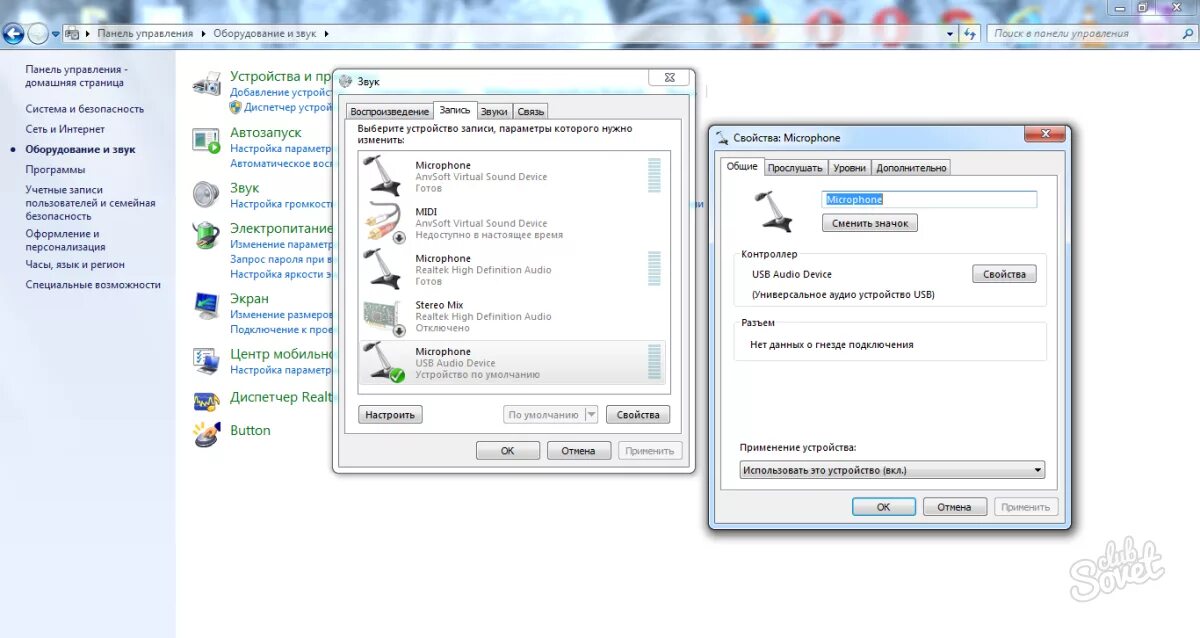Image resolution: width=1200 pixels, height=638 pixels.
Task: Open Устройства и принтеры printer icon
Action: click(x=206, y=83)
